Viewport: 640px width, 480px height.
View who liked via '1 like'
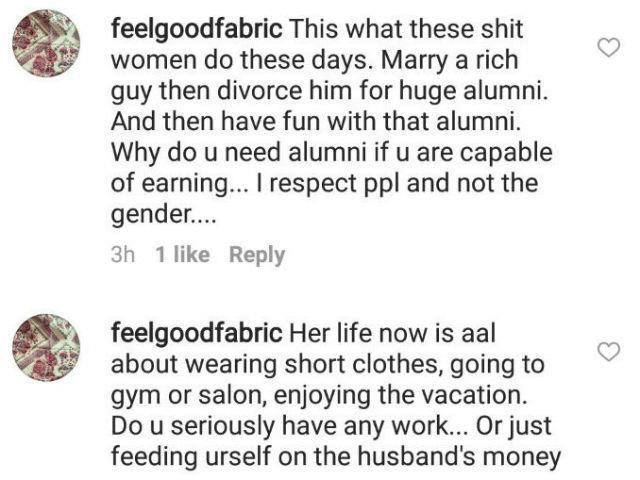click(182, 255)
